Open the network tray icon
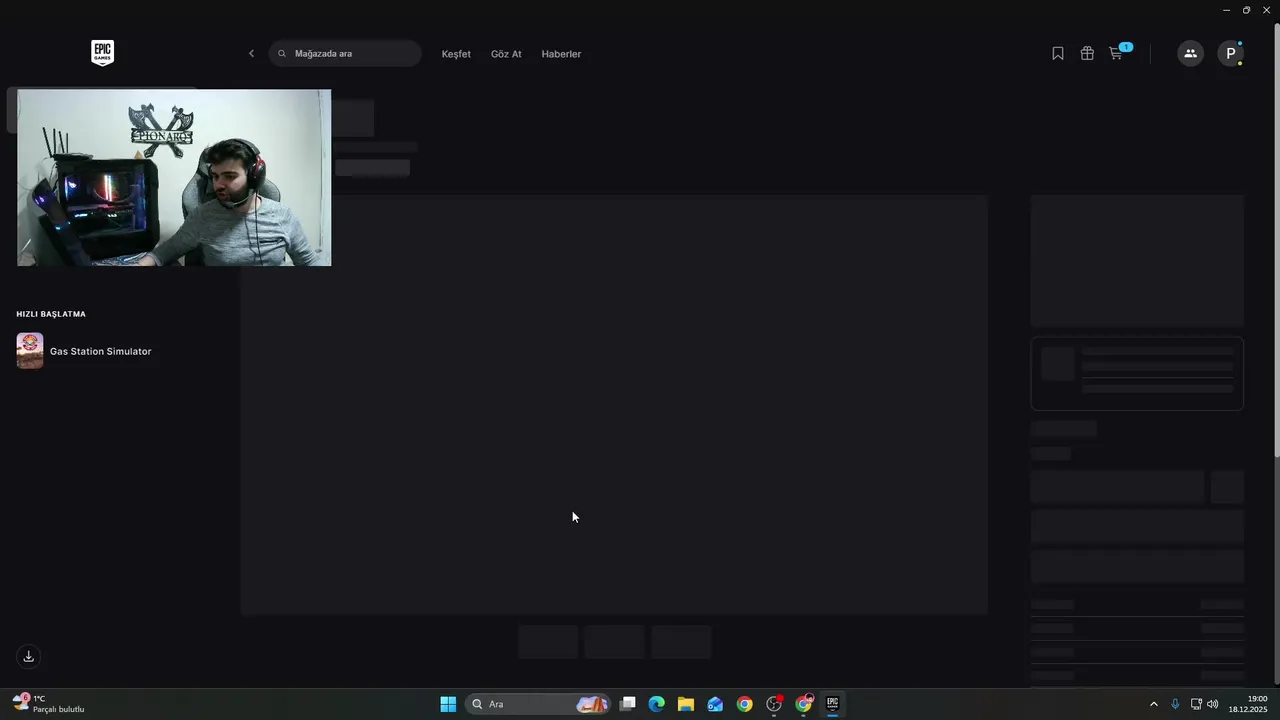The width and height of the screenshot is (1280, 720). click(x=1196, y=704)
